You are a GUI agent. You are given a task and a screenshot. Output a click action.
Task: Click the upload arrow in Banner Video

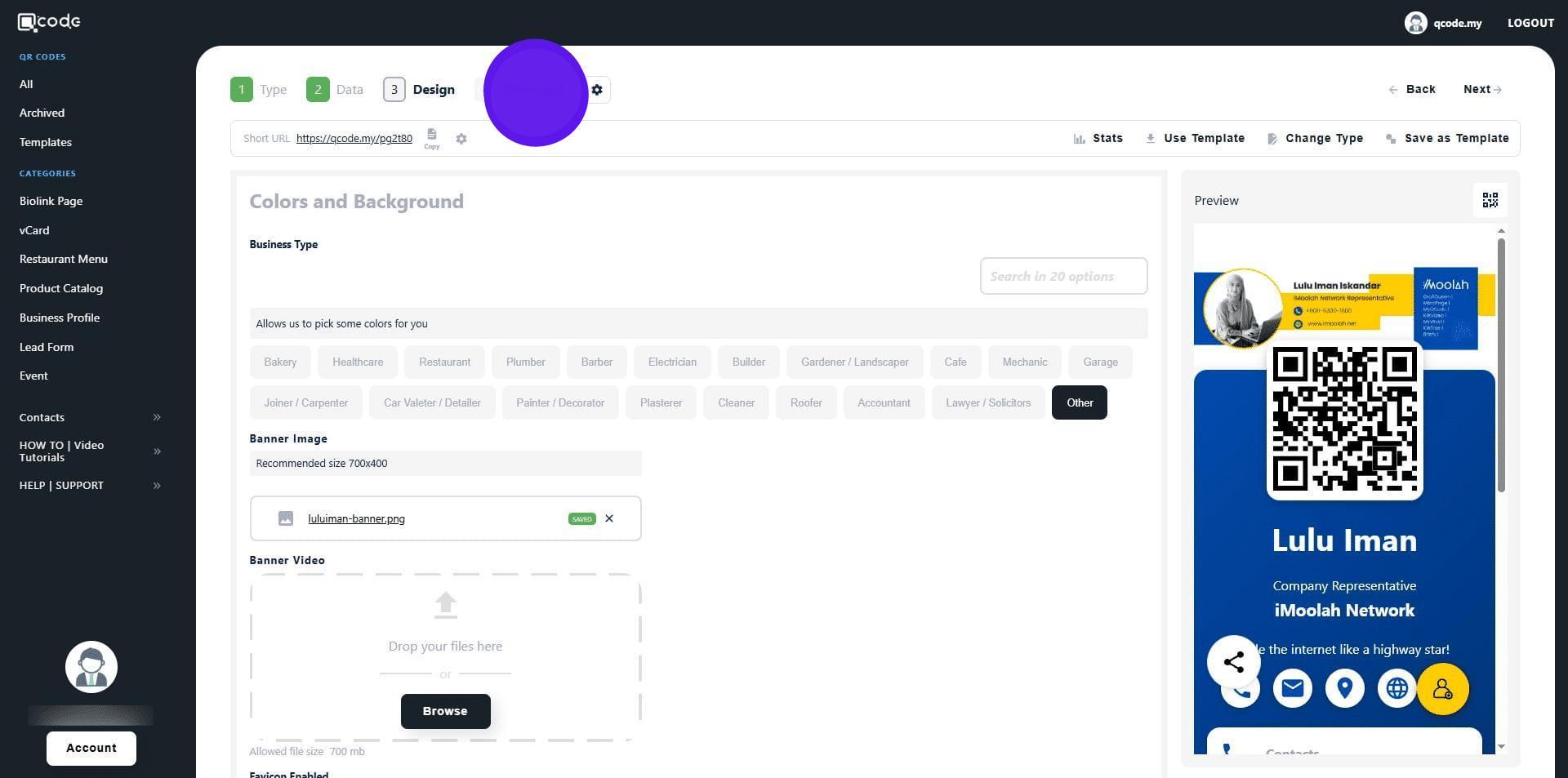coord(445,605)
